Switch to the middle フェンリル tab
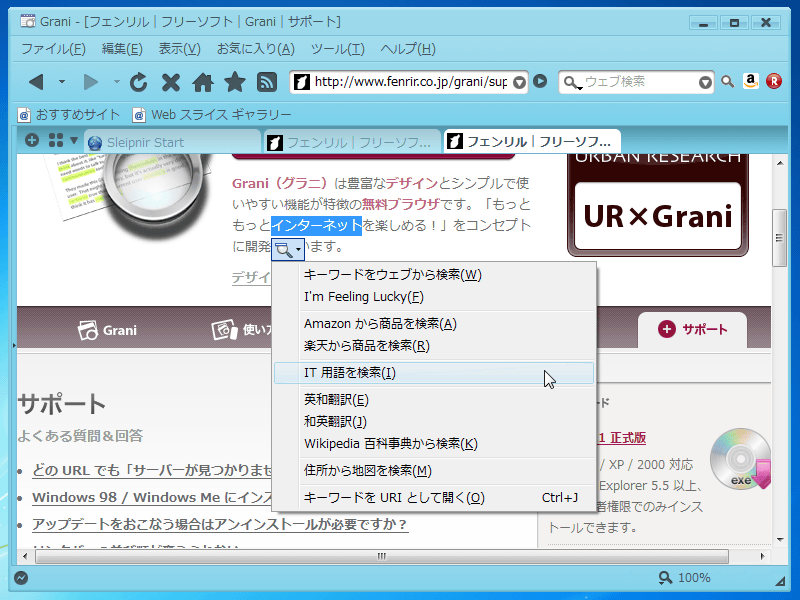 tap(352, 142)
